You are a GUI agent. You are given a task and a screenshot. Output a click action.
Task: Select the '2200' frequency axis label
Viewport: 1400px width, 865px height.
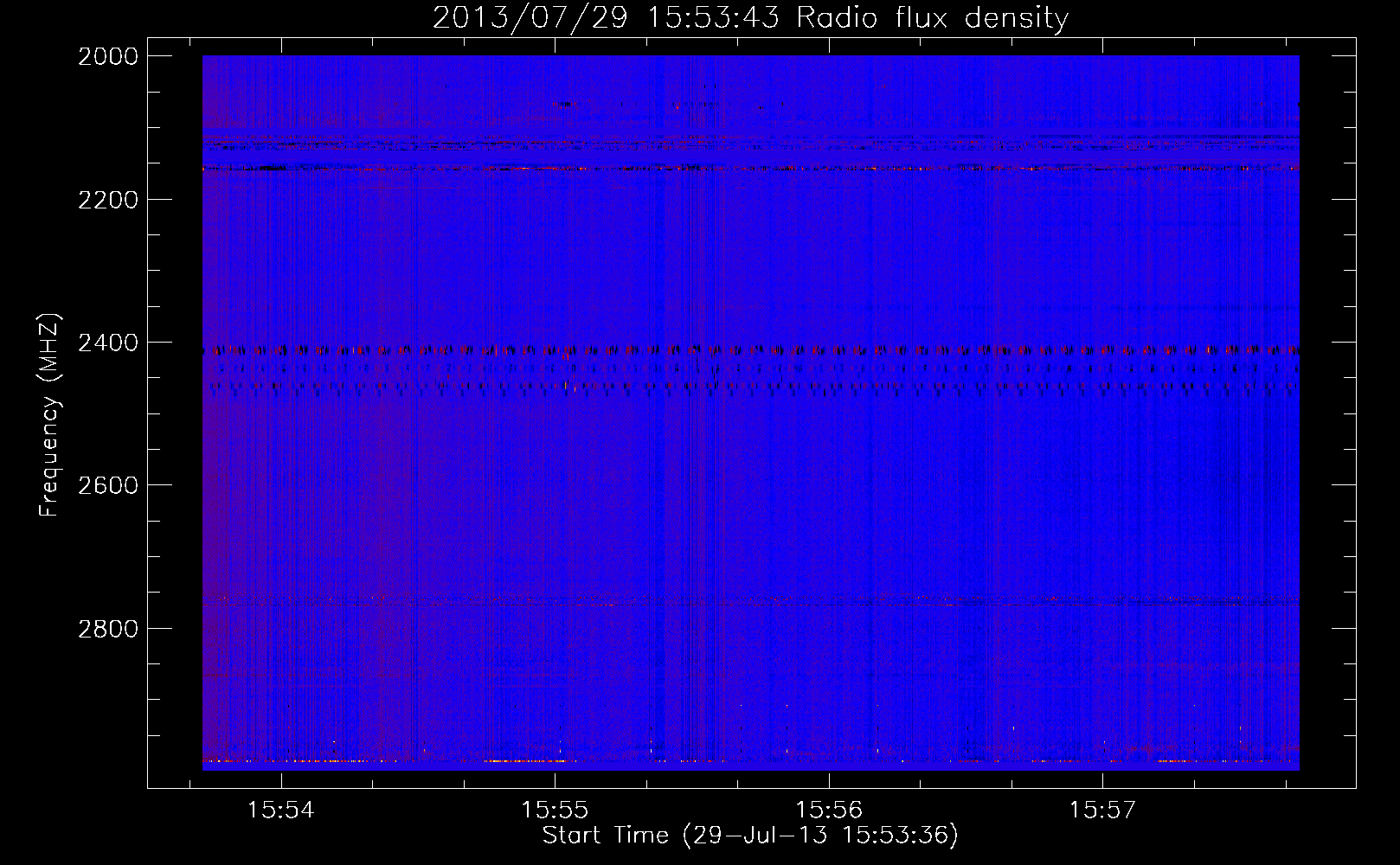coord(108,200)
